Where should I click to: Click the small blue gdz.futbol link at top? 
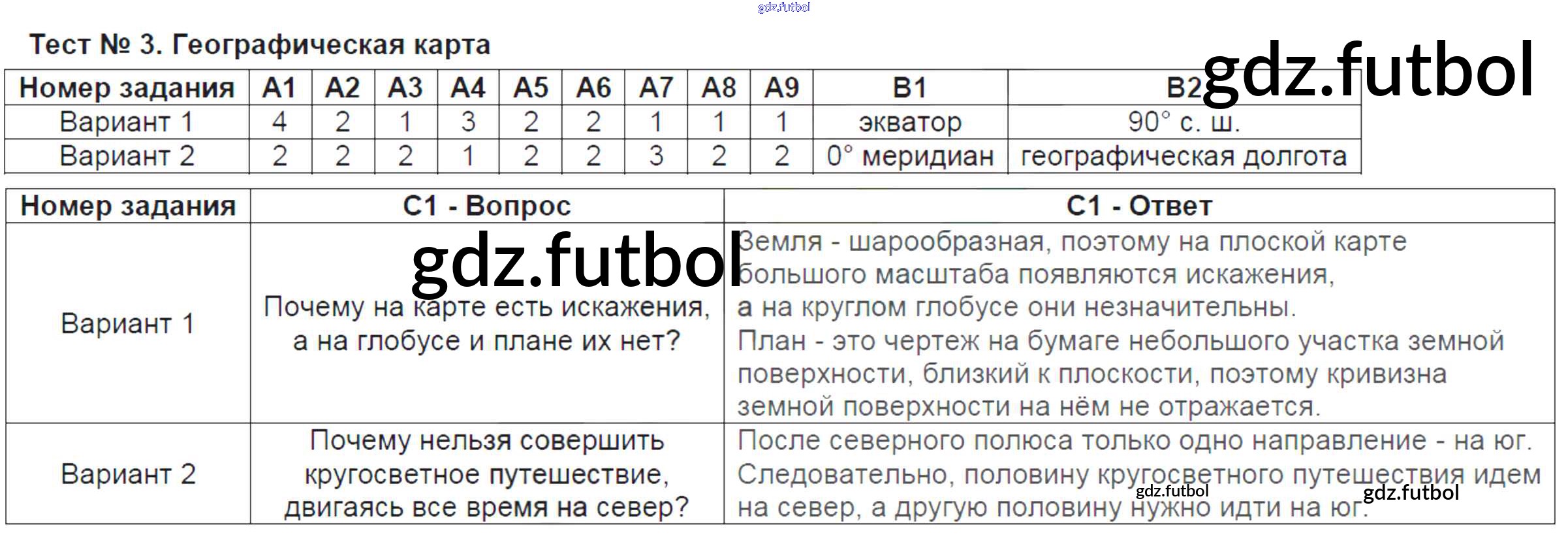tap(783, 7)
